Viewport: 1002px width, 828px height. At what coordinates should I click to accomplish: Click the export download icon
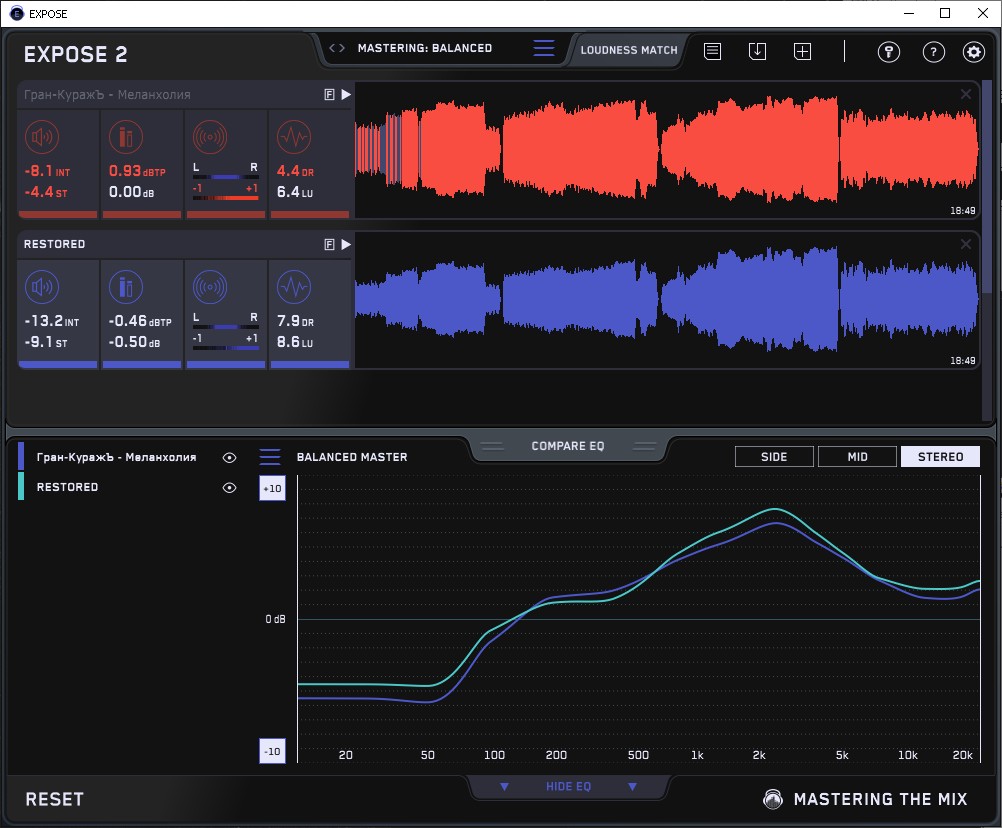pos(757,52)
